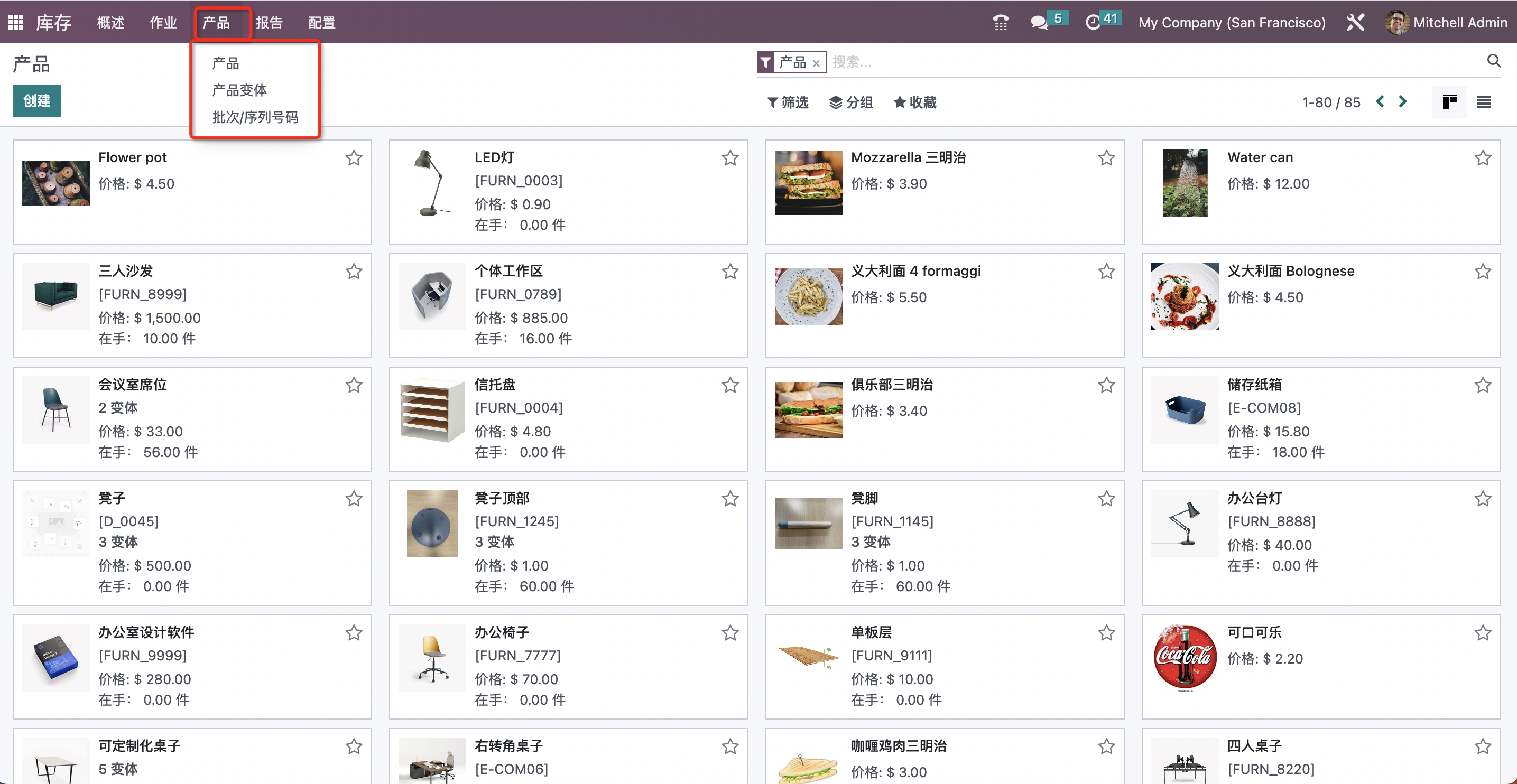Click the search magnifier icon

coord(1493,61)
